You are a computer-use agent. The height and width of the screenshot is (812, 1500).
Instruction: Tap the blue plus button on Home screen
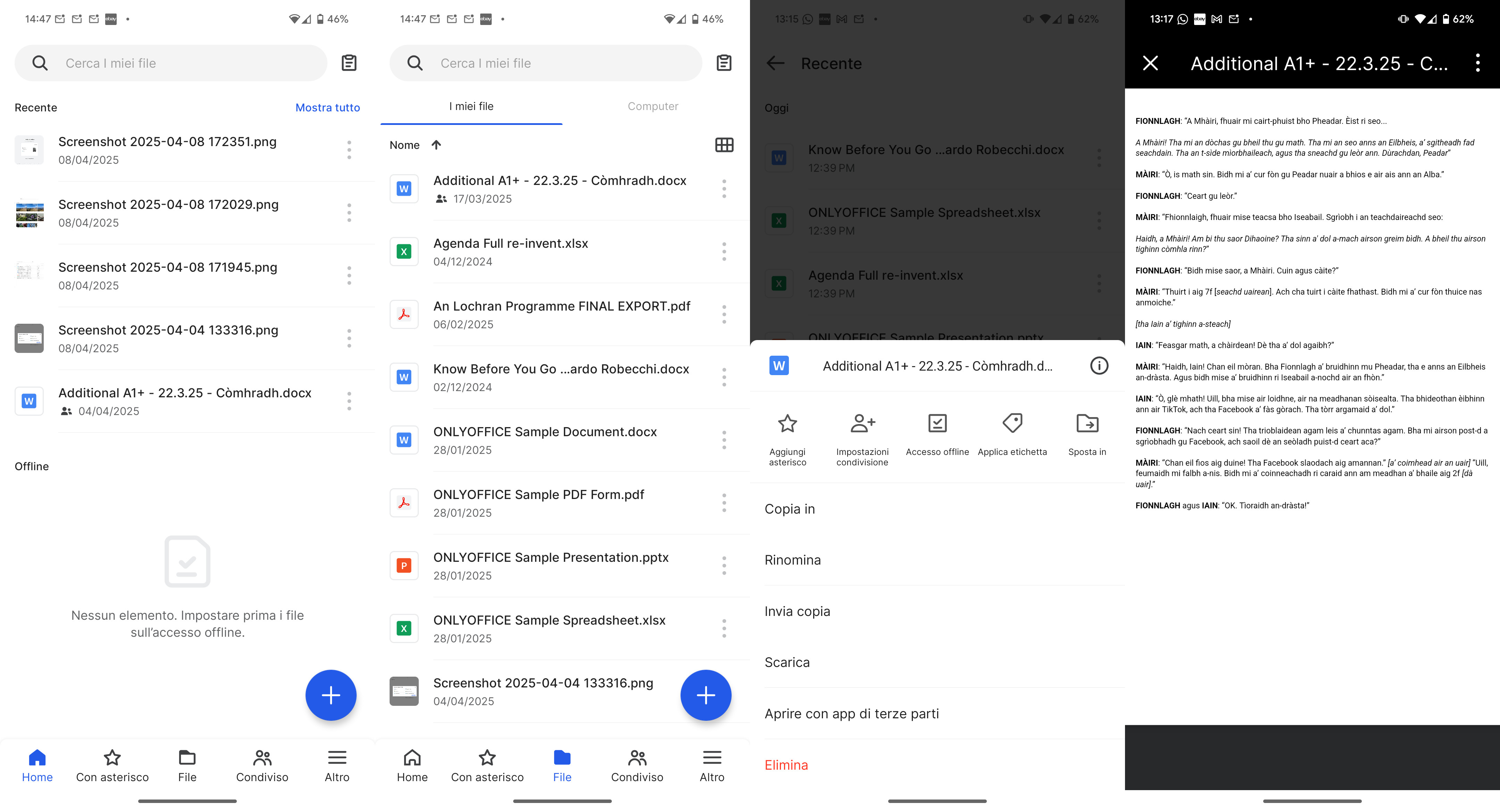331,695
